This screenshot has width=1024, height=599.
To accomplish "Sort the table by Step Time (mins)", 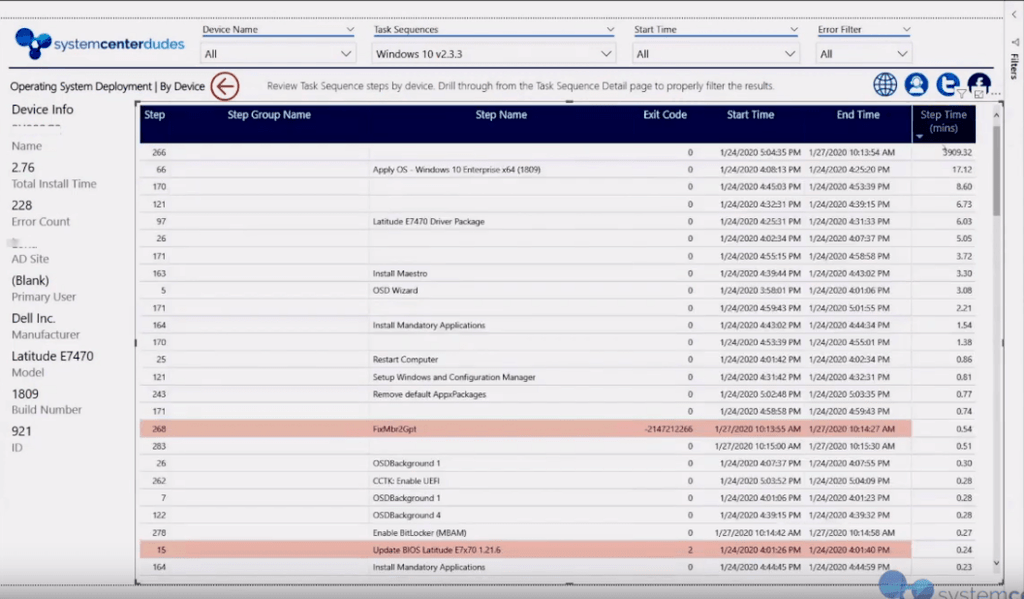I will 942,121.
